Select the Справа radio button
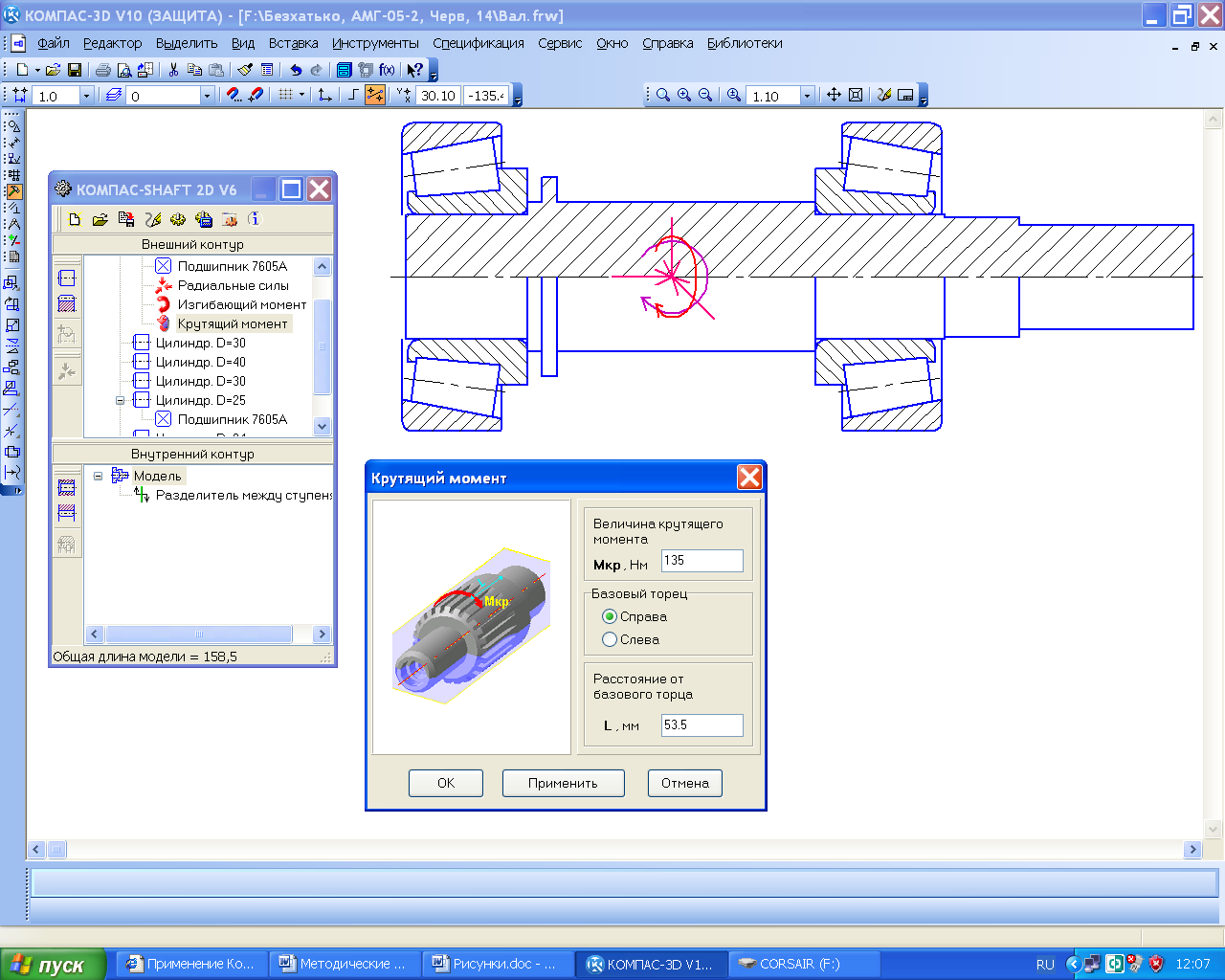Viewport: 1225px width, 980px height. [610, 616]
